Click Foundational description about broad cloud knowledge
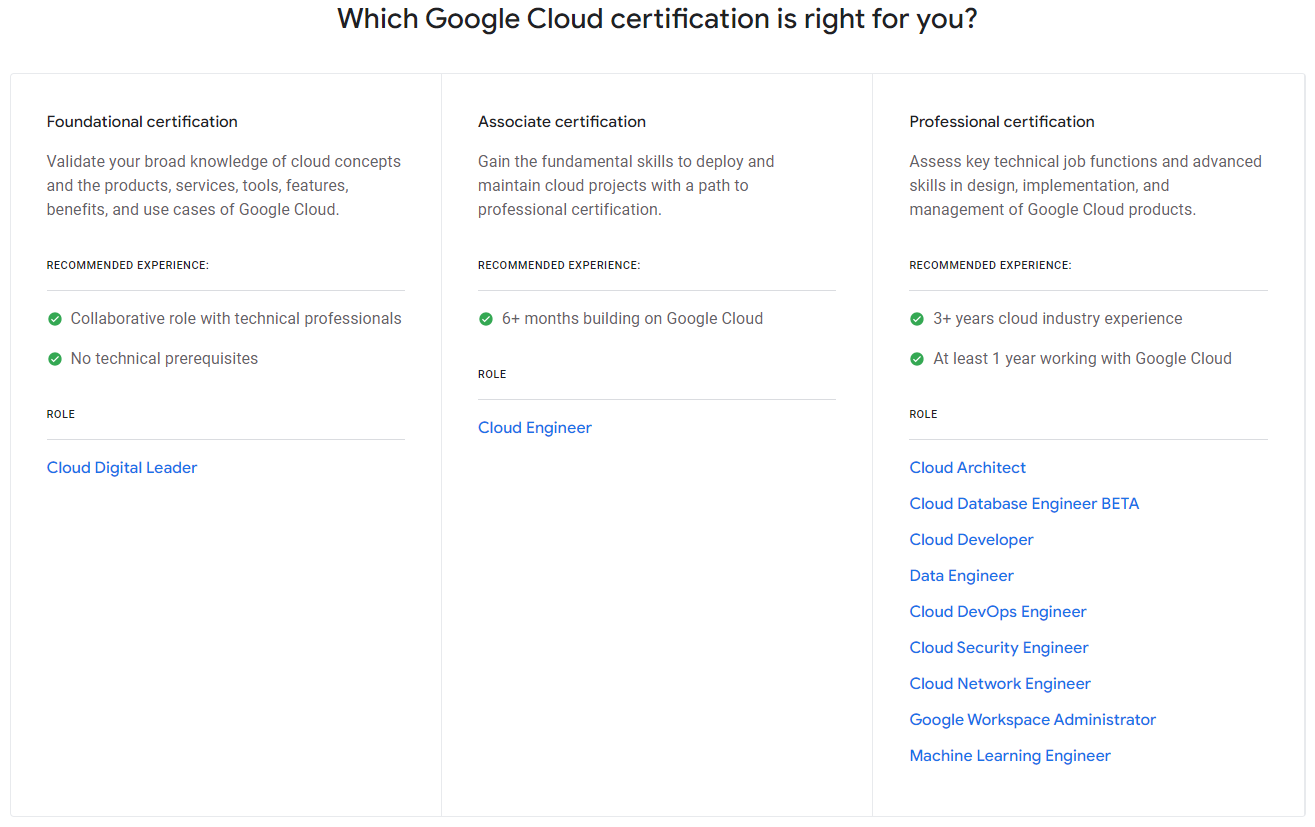 point(224,185)
